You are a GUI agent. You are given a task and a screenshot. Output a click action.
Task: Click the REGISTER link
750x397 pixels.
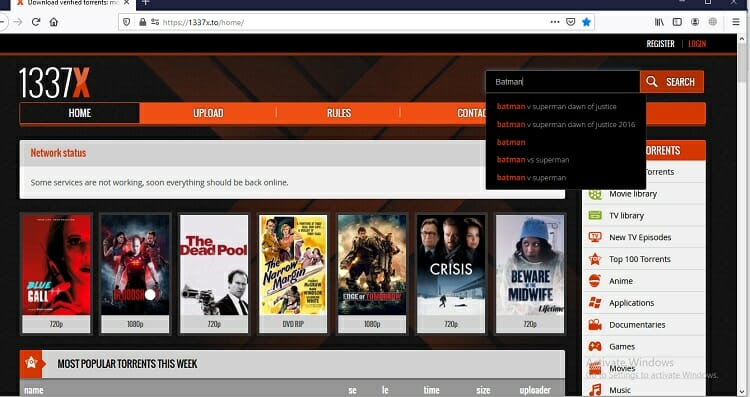tap(660, 44)
